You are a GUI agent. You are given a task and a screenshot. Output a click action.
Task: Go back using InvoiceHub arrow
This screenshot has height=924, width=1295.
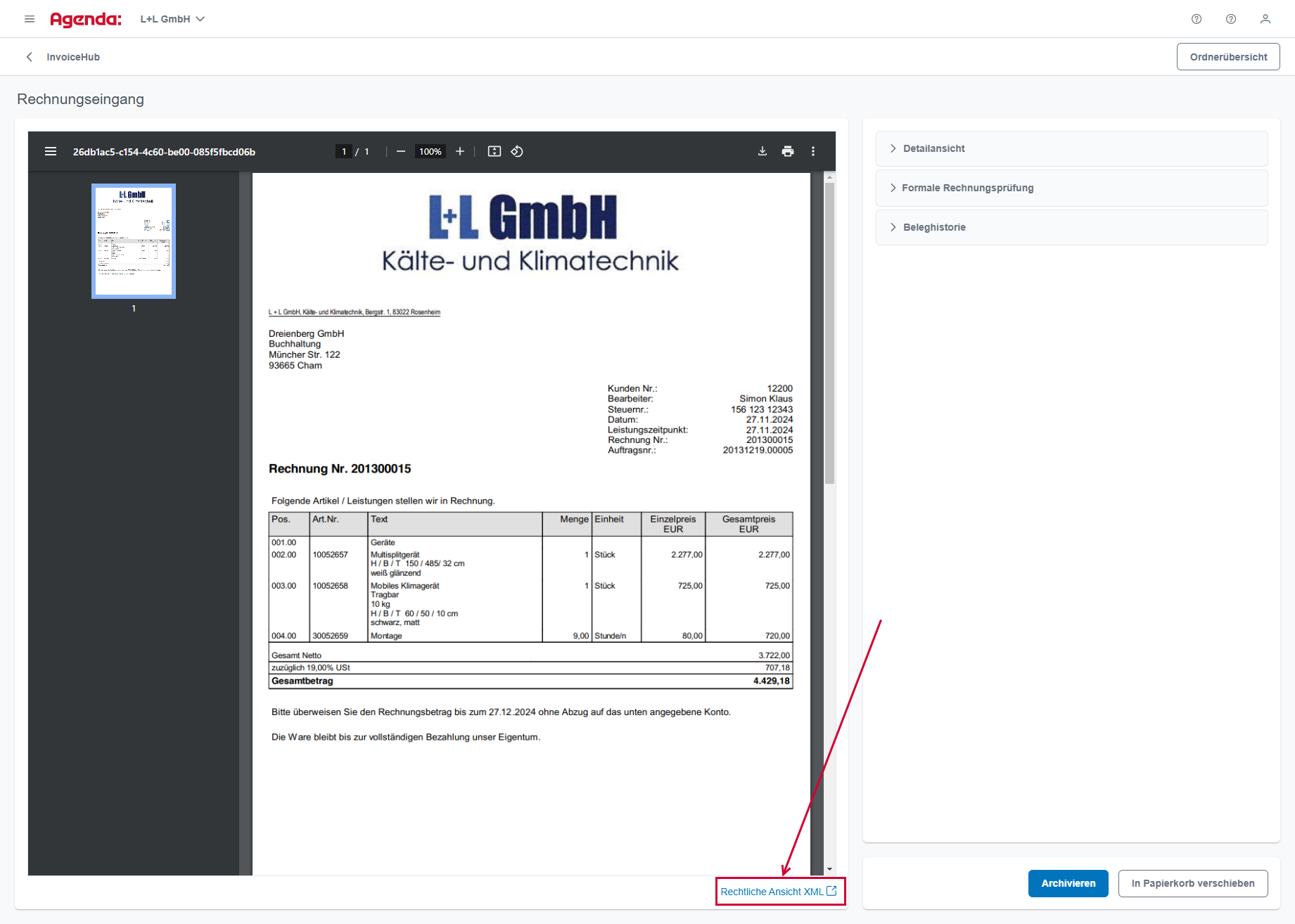(30, 57)
